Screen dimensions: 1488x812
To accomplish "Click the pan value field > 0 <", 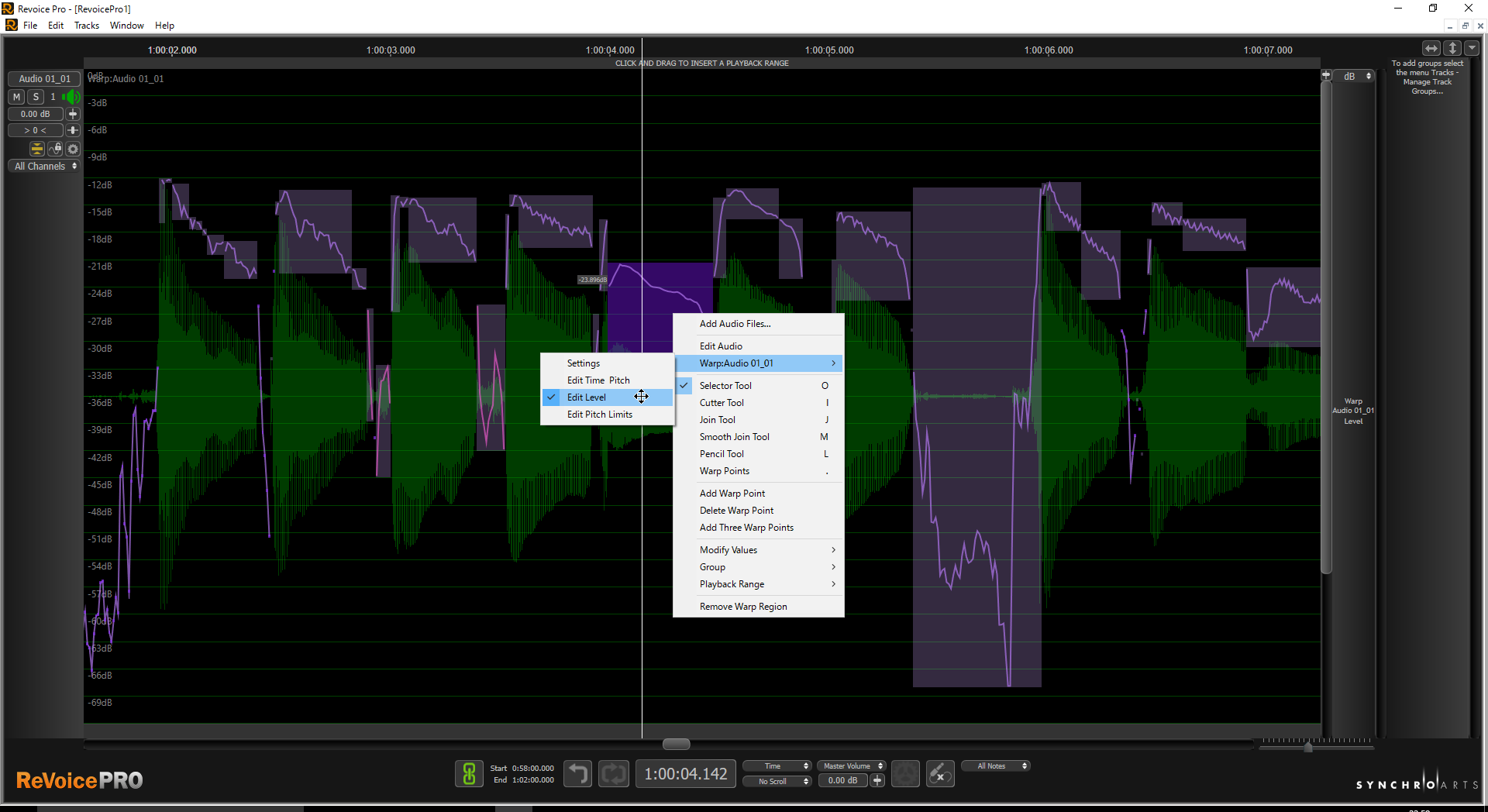I will [x=36, y=130].
